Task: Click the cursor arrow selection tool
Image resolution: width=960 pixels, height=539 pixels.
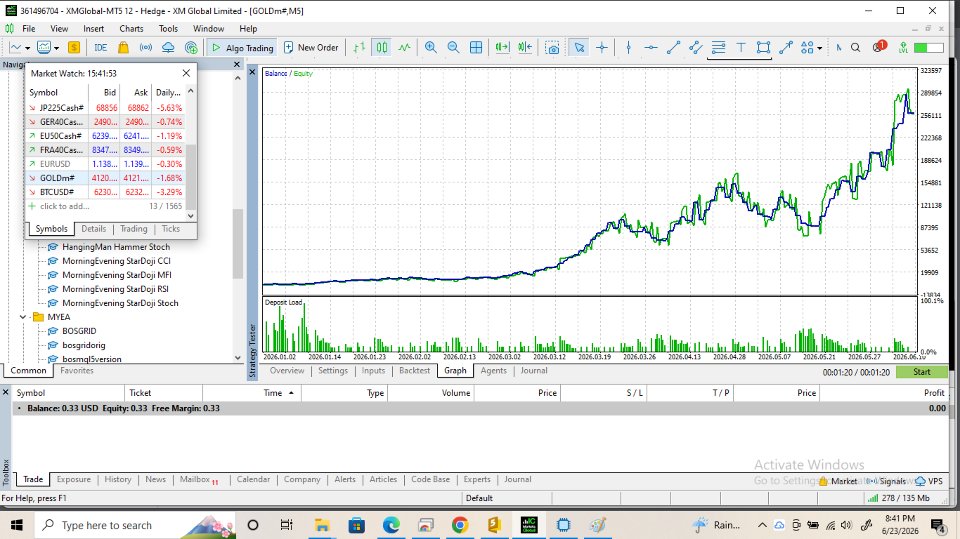Action: [x=579, y=47]
